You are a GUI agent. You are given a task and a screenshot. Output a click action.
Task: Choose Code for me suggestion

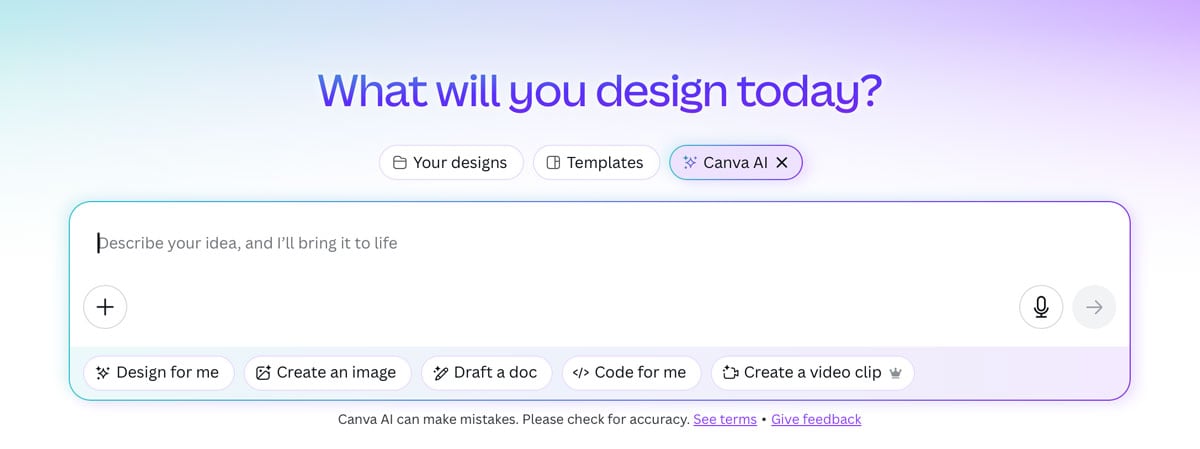pyautogui.click(x=631, y=373)
